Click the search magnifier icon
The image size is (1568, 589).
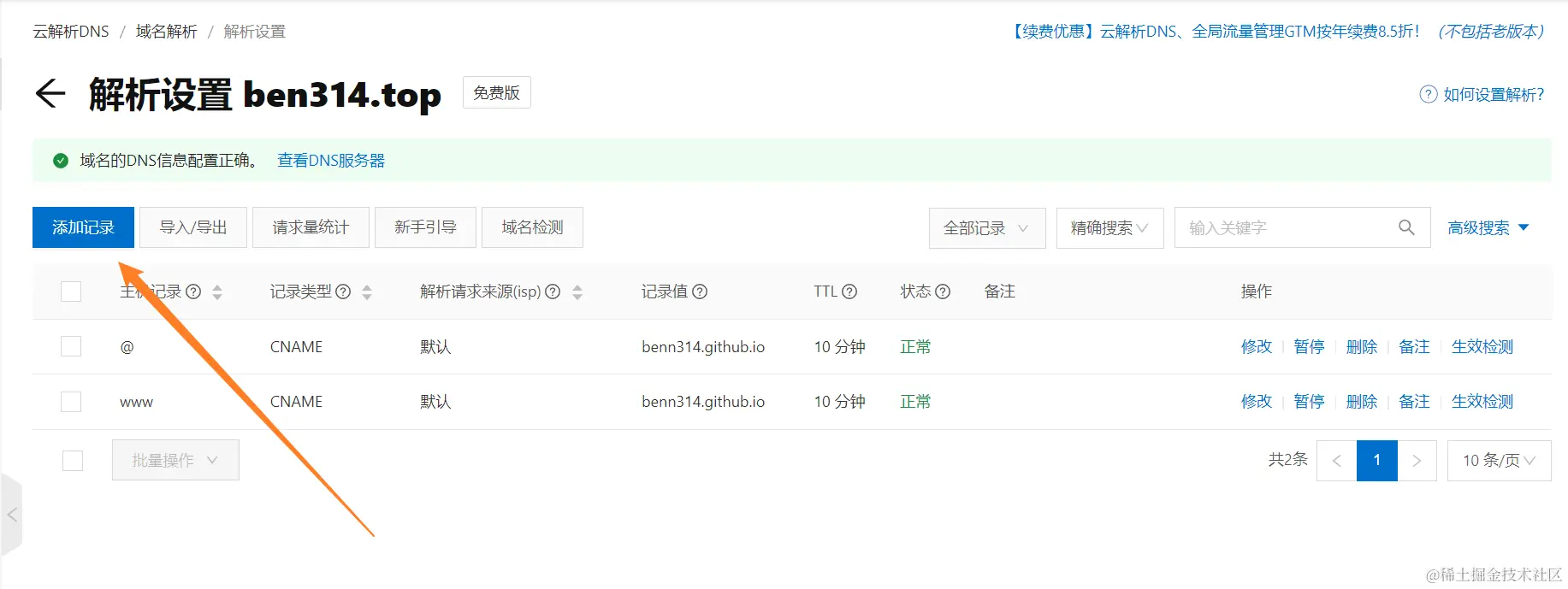tap(1406, 227)
